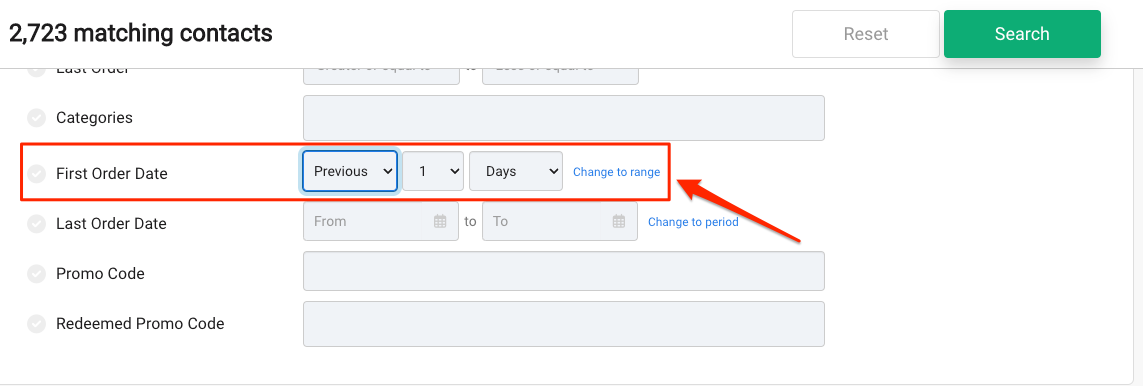Viewport: 1143px width, 386px height.
Task: Click the Change to range link
Action: (617, 172)
